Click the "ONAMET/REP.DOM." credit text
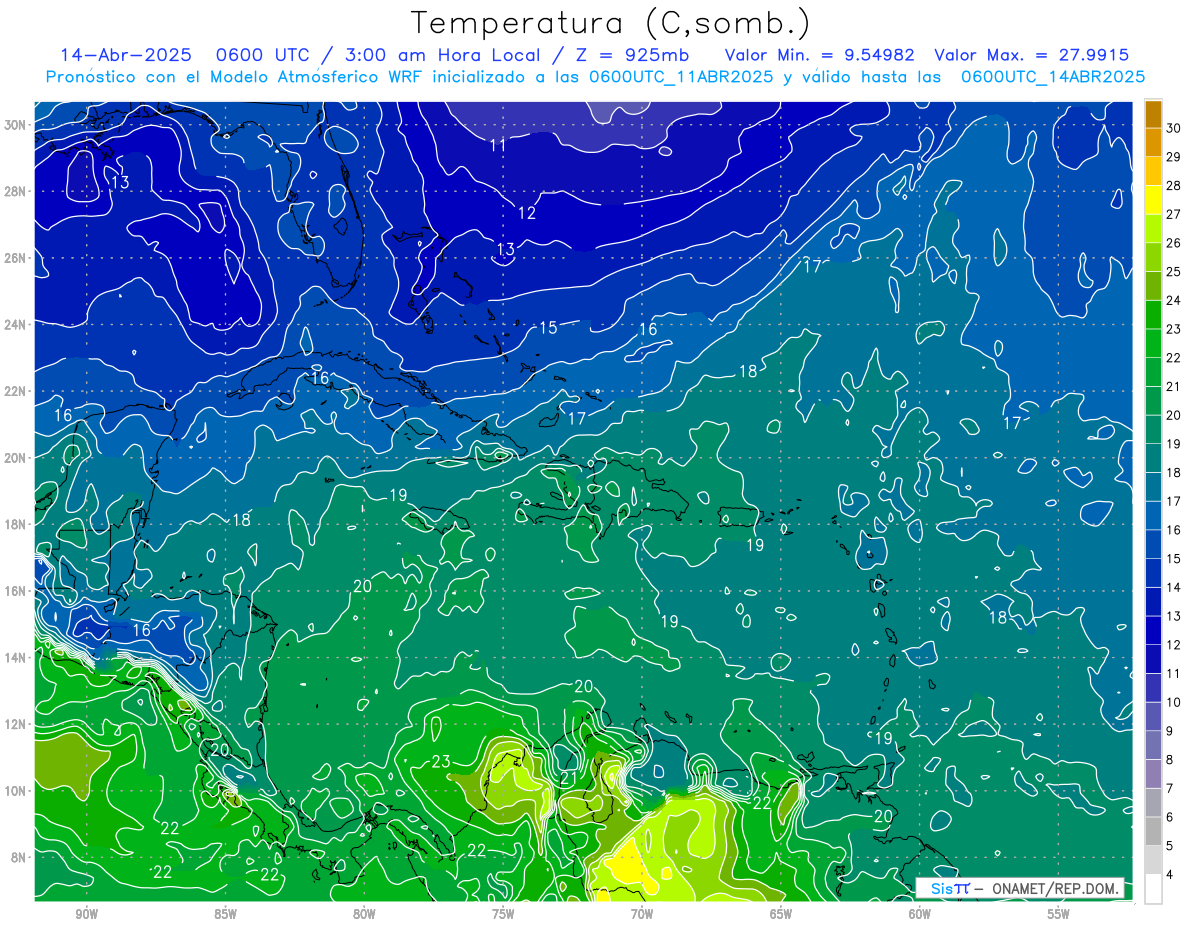Screen dimensions: 1200x927 1056,888
